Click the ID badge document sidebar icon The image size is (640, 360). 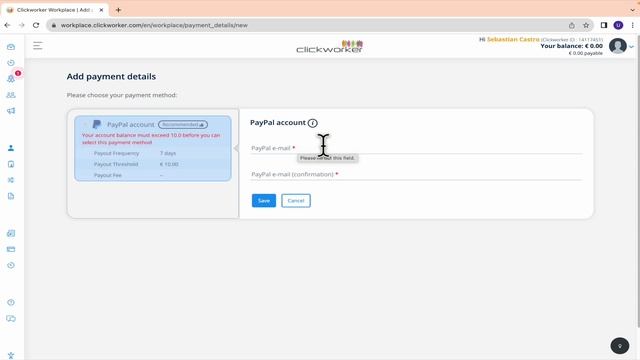(11, 164)
